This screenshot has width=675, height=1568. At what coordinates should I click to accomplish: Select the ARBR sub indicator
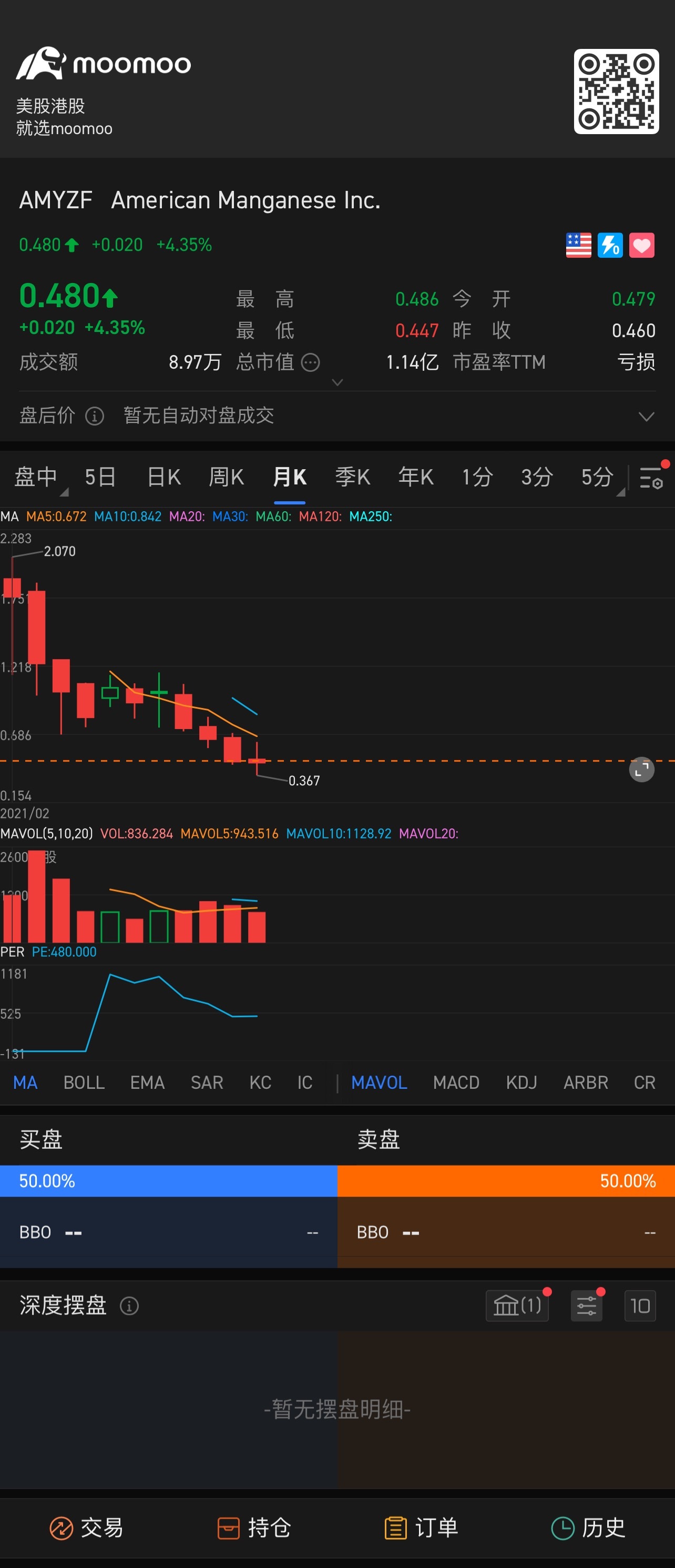tap(586, 1083)
